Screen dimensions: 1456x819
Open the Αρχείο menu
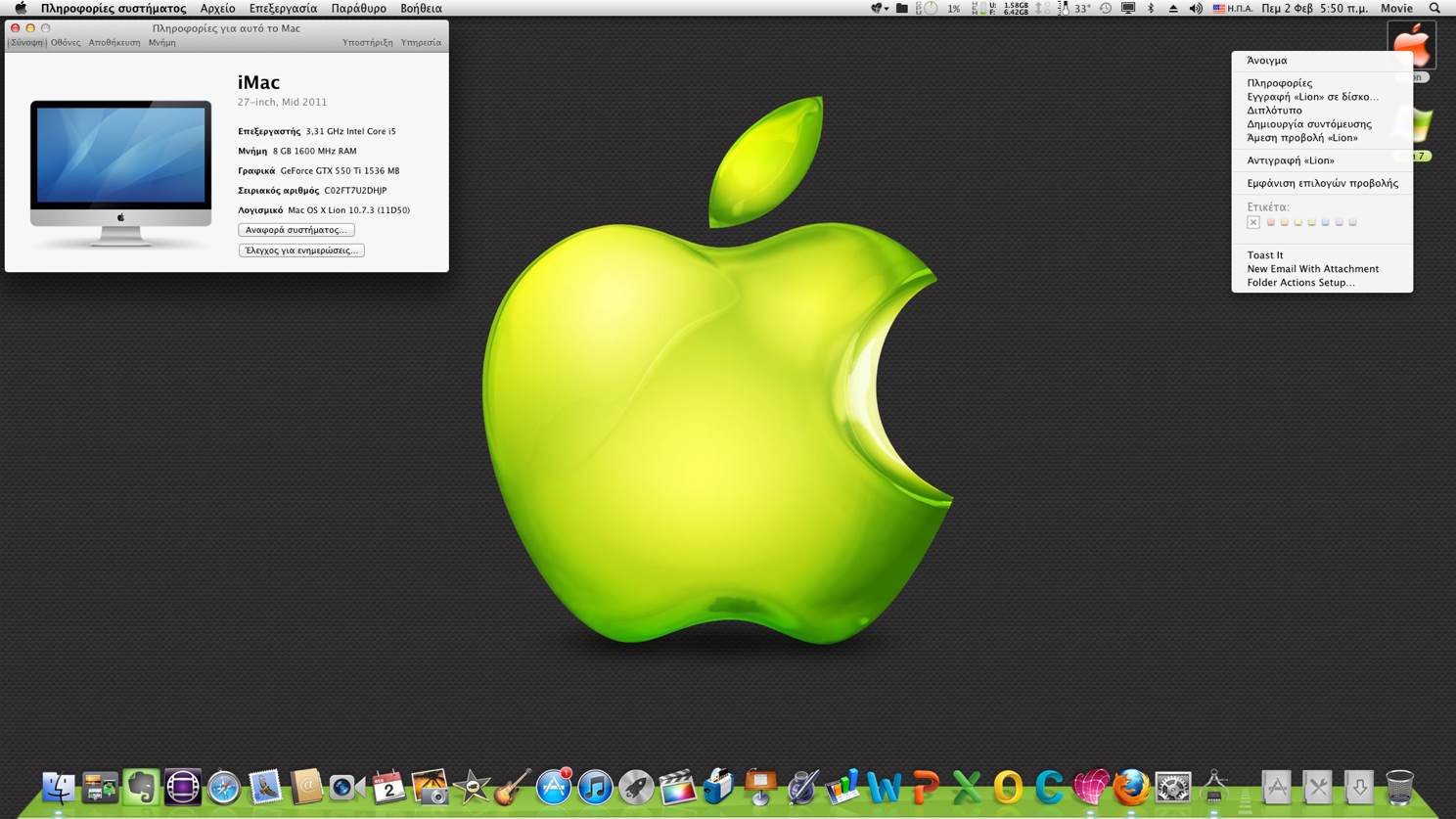click(217, 8)
